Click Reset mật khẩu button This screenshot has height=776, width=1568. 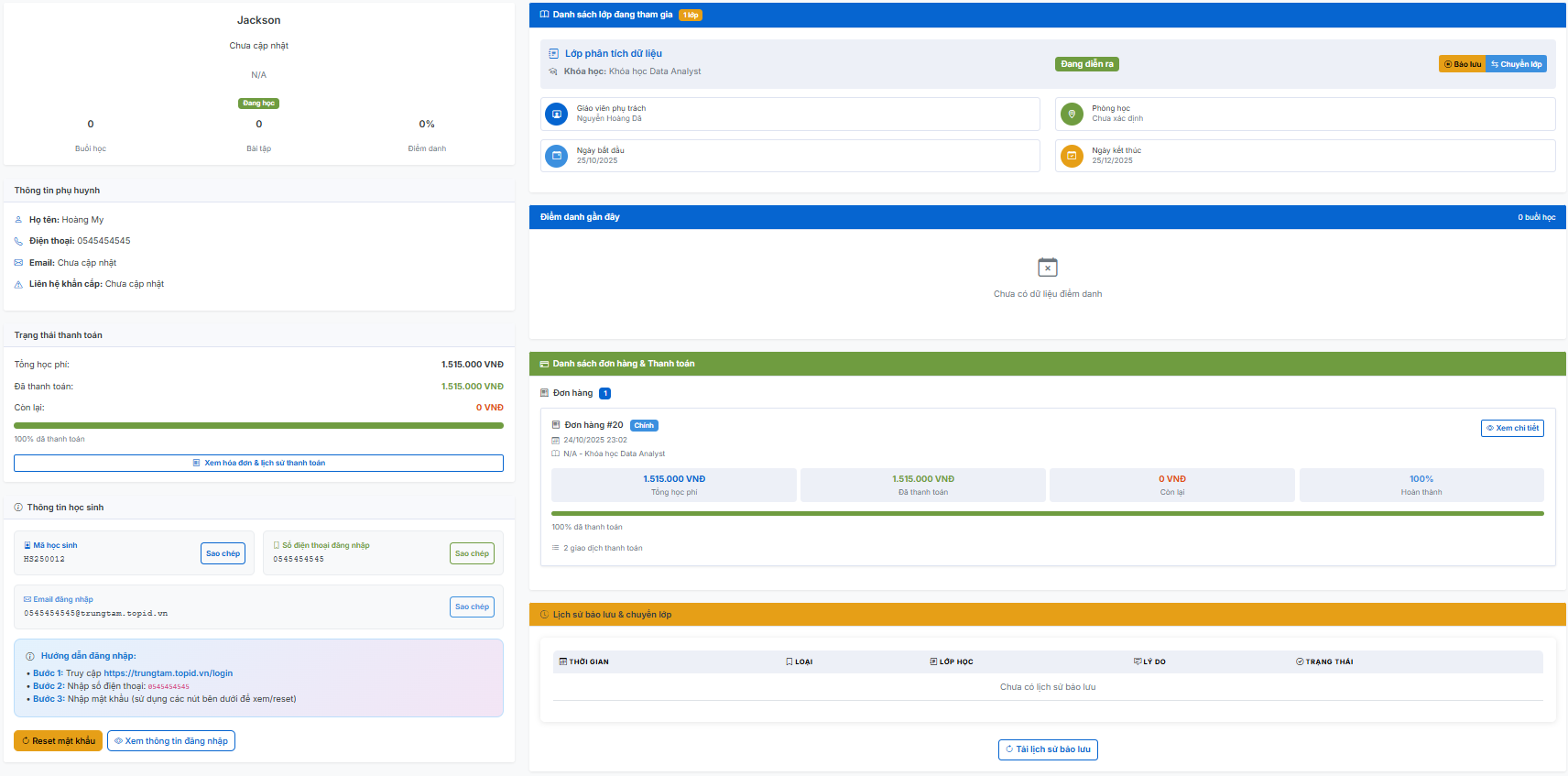58,741
